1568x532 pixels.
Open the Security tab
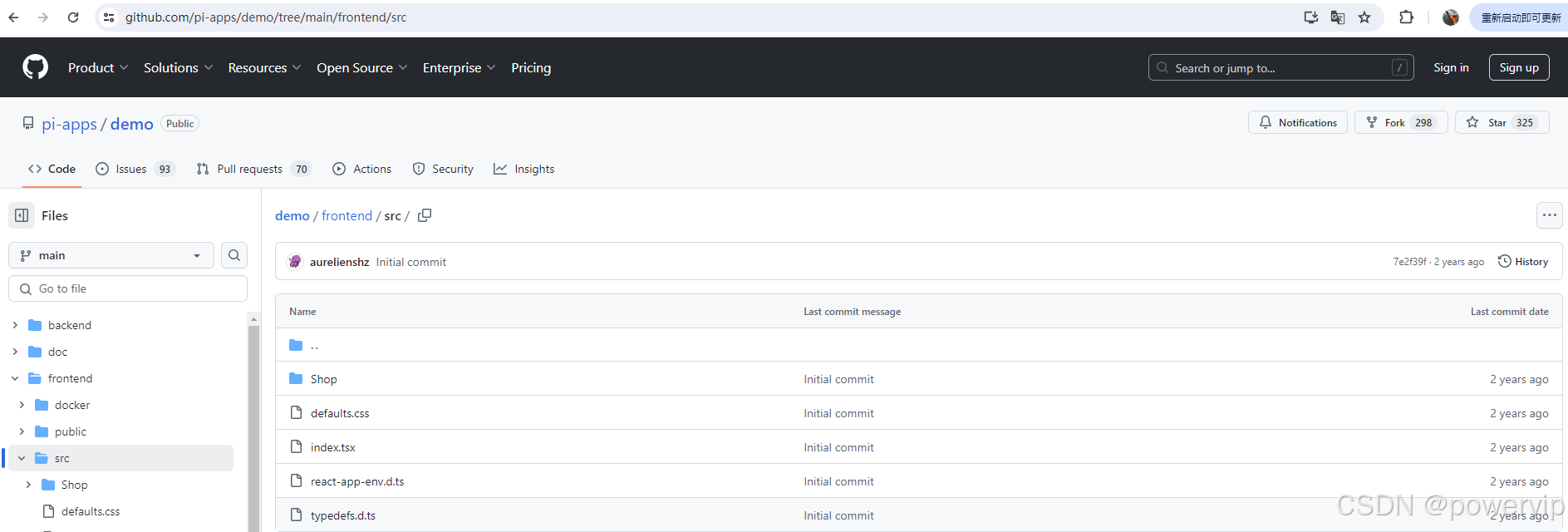[x=443, y=169]
